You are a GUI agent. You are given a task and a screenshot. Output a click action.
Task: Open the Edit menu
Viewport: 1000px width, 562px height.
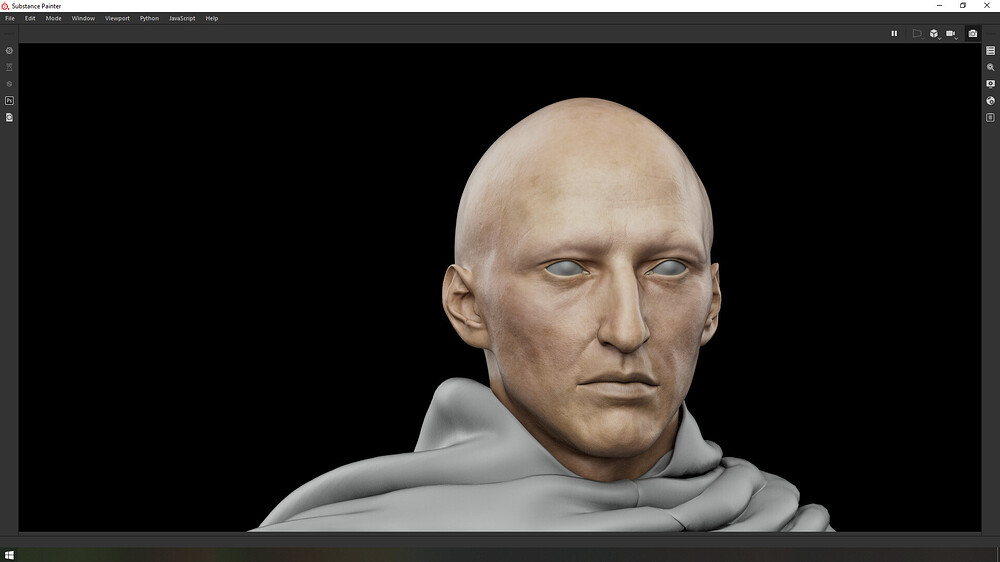coord(30,18)
